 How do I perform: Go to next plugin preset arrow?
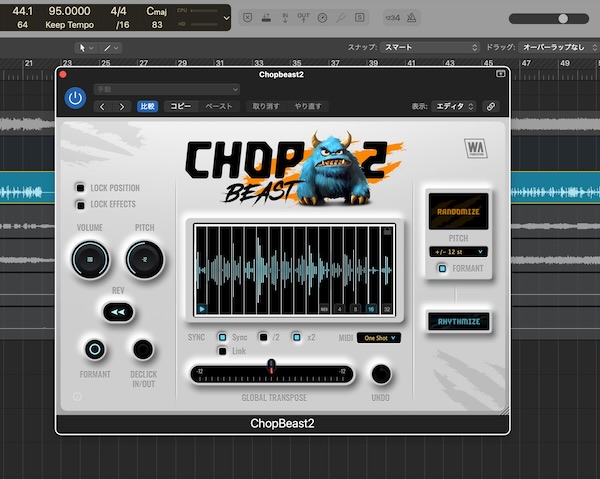coord(121,107)
